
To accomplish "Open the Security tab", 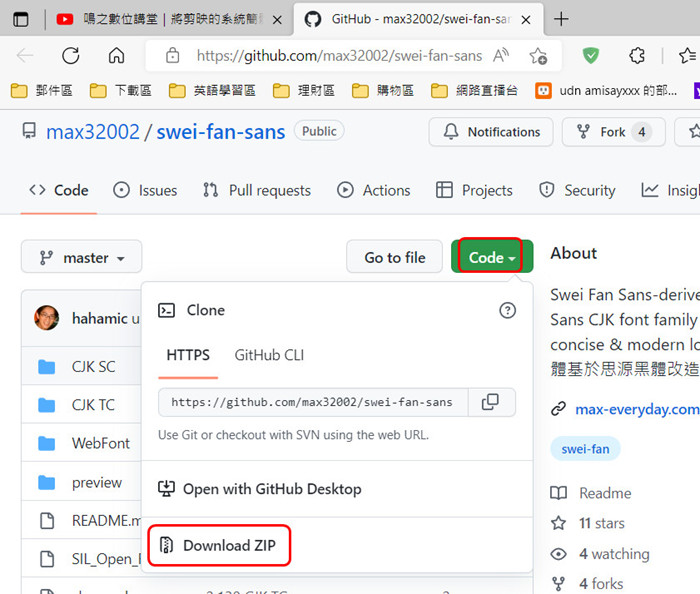I will pyautogui.click(x=577, y=191).
